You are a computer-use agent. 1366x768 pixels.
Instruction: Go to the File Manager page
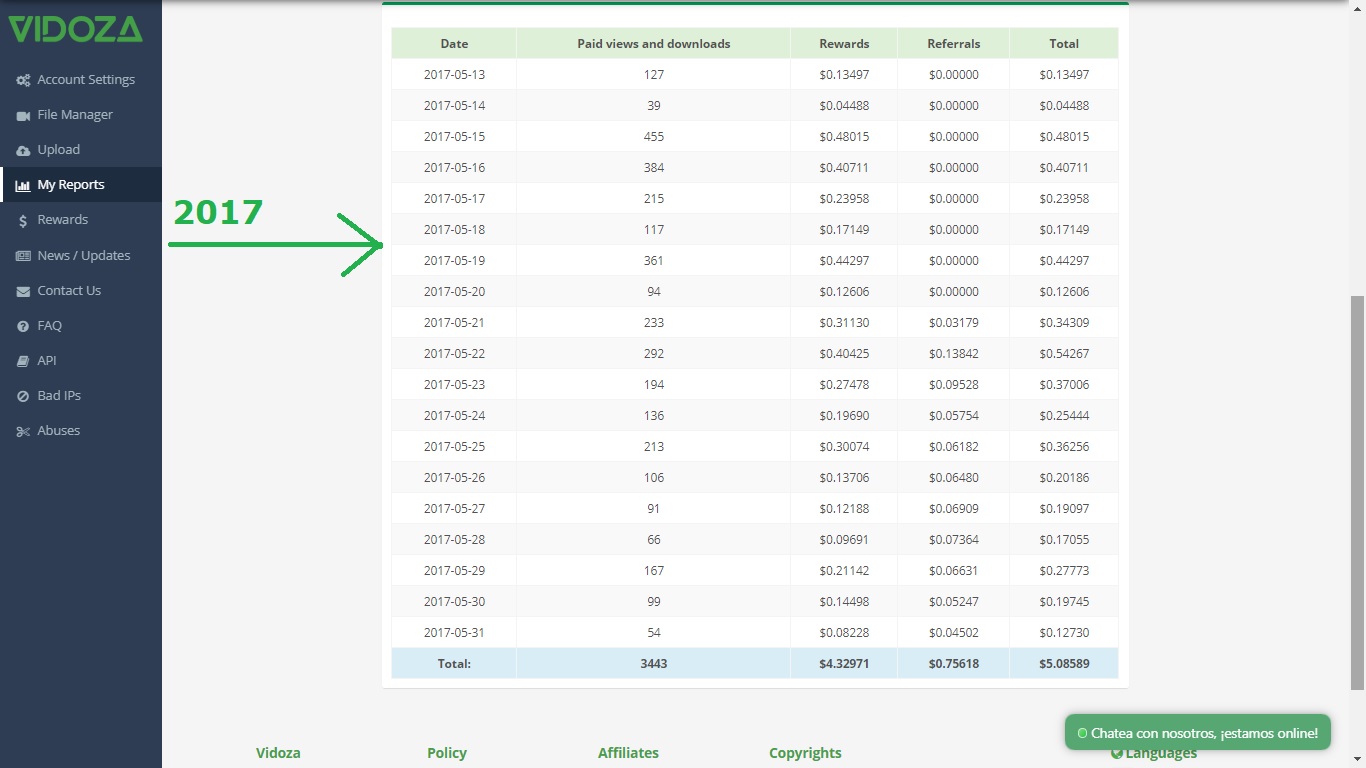[x=75, y=115]
